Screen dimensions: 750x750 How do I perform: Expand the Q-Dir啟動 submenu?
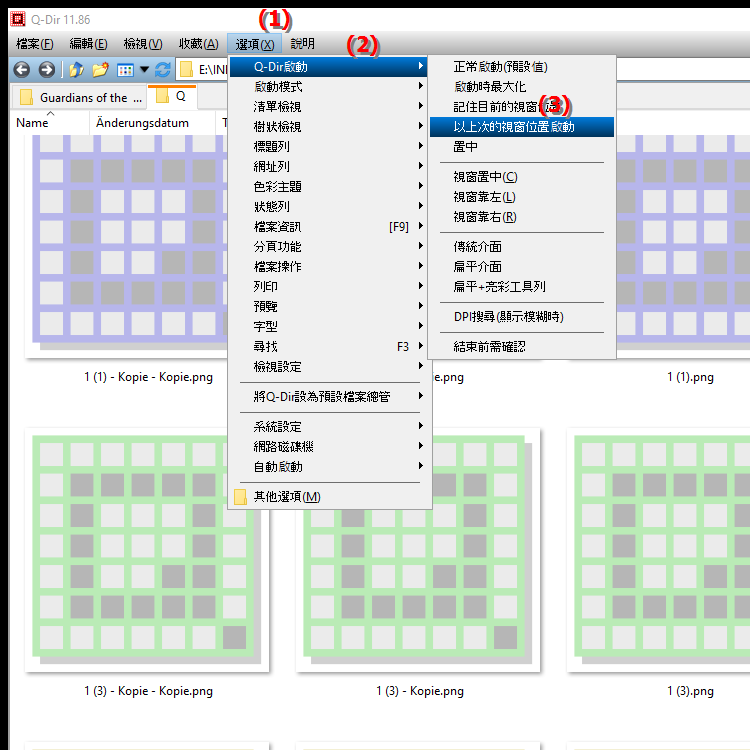click(329, 67)
